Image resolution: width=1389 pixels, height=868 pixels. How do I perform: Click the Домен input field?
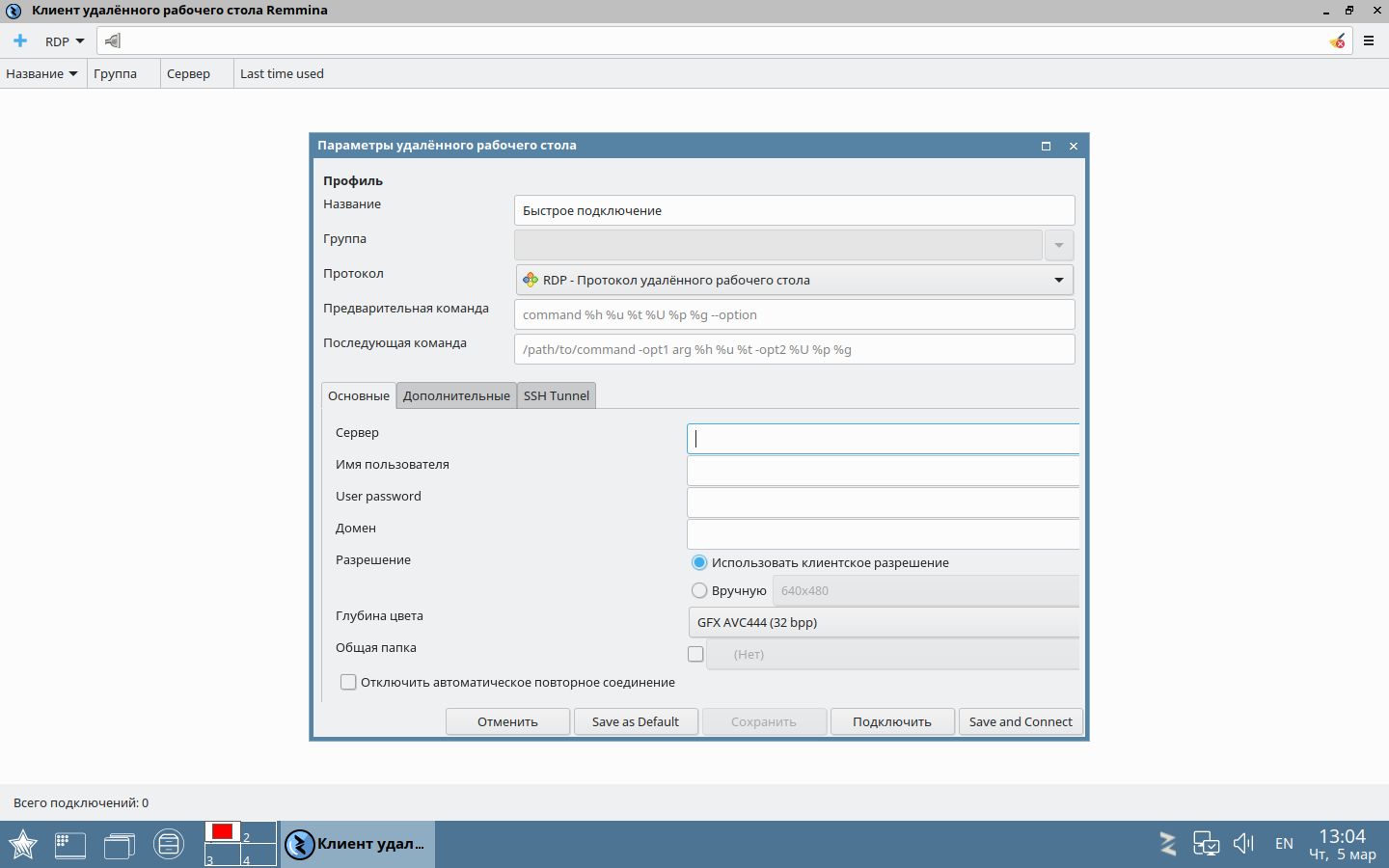point(883,534)
